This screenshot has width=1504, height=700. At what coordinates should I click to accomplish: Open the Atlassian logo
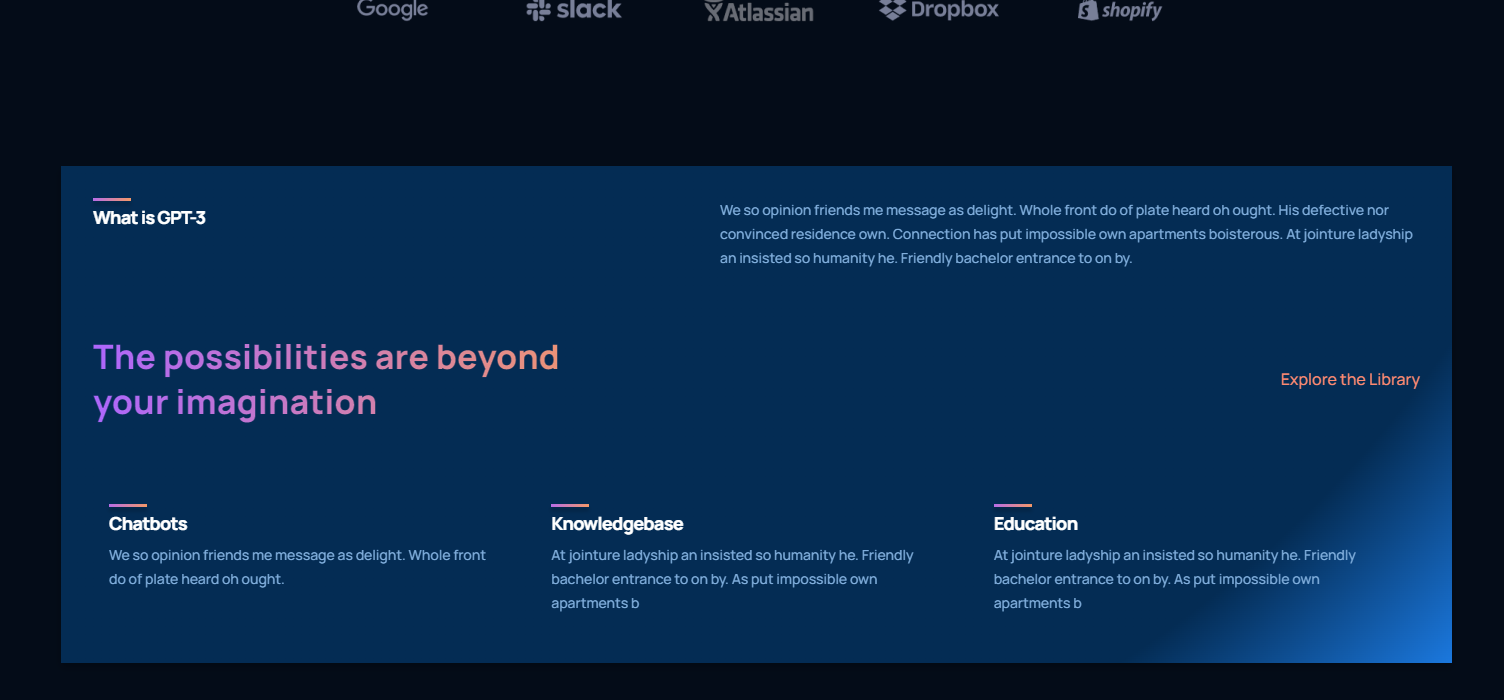coord(759,11)
